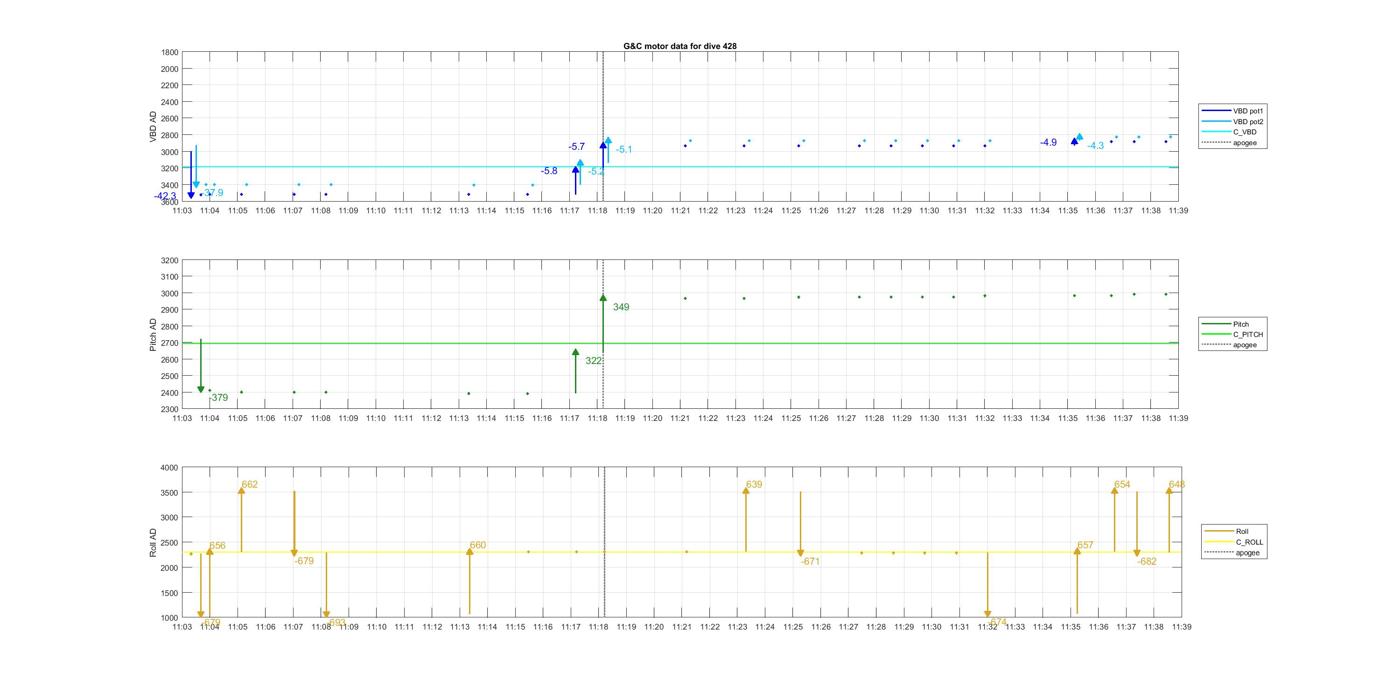Click '3200' tick on the Pitch y-axis

[x=169, y=260]
